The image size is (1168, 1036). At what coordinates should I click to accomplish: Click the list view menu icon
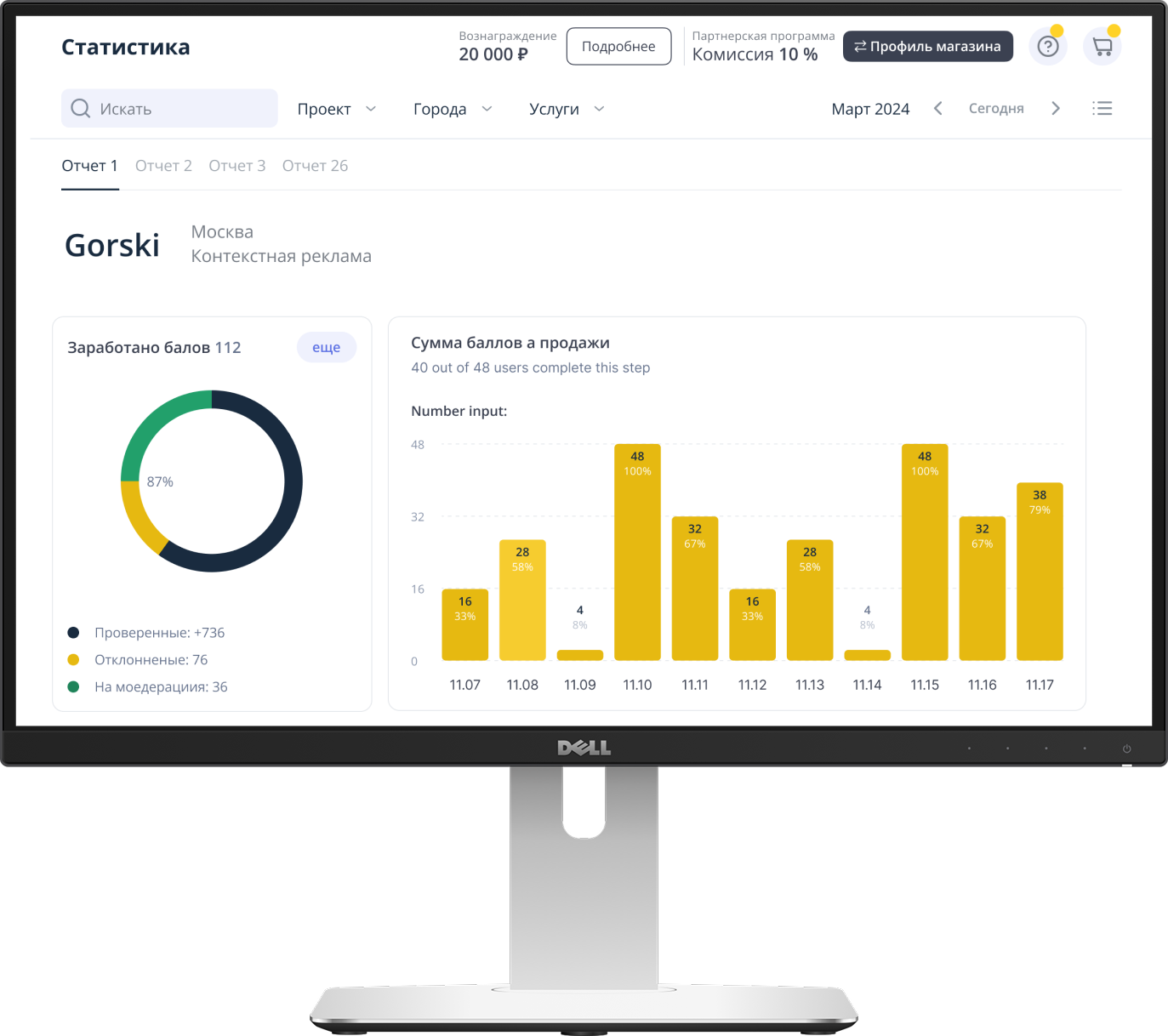coord(1102,108)
